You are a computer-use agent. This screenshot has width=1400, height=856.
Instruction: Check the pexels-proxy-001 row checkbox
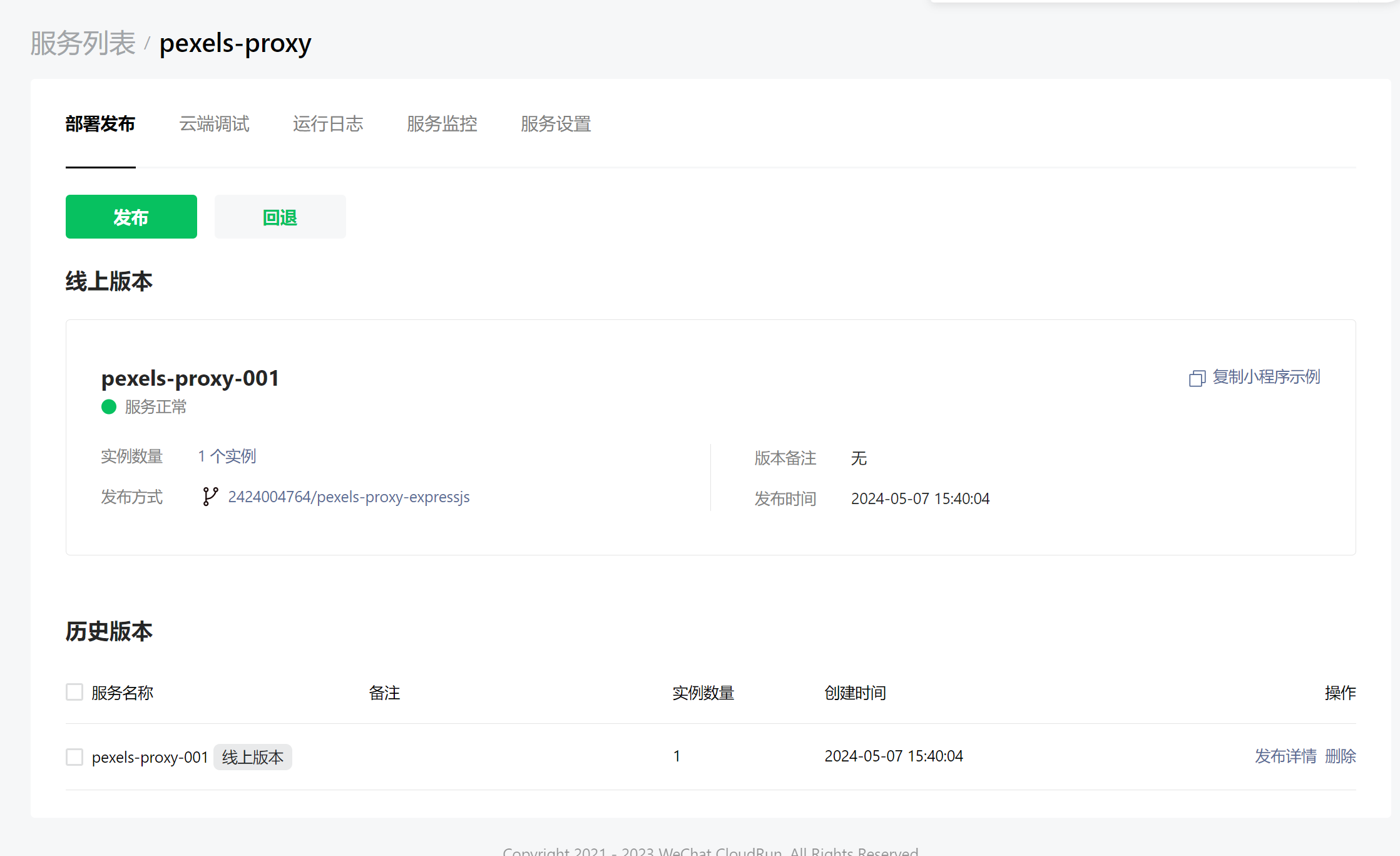coord(74,756)
